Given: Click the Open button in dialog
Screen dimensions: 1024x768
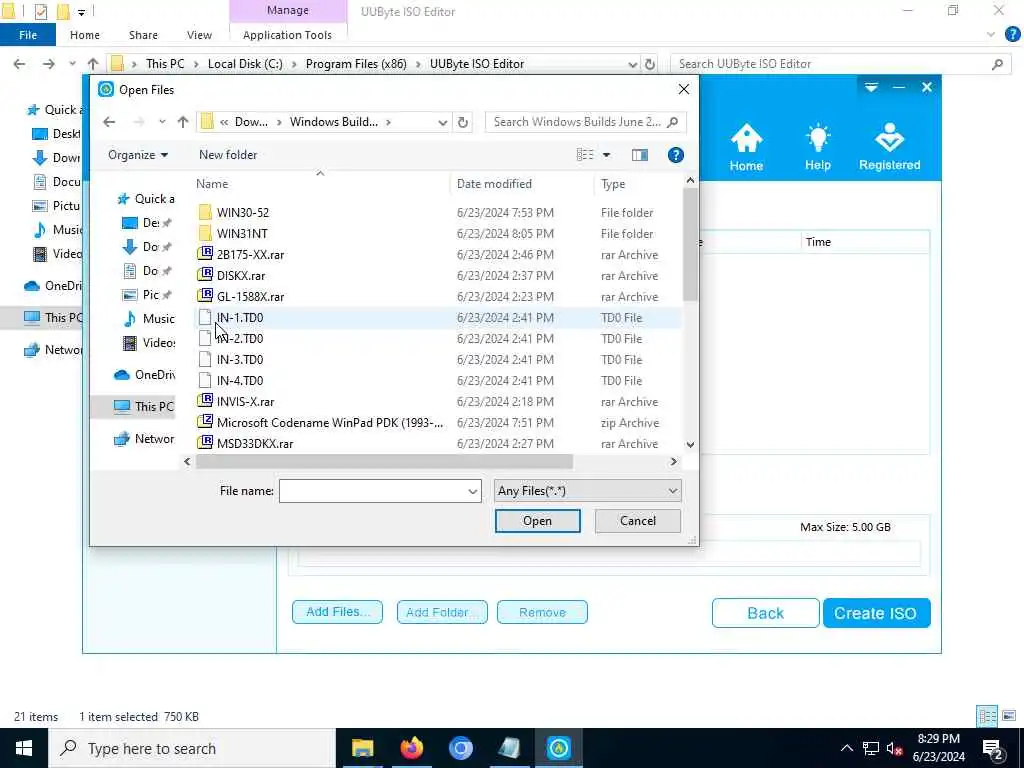Looking at the screenshot, I should tap(537, 520).
